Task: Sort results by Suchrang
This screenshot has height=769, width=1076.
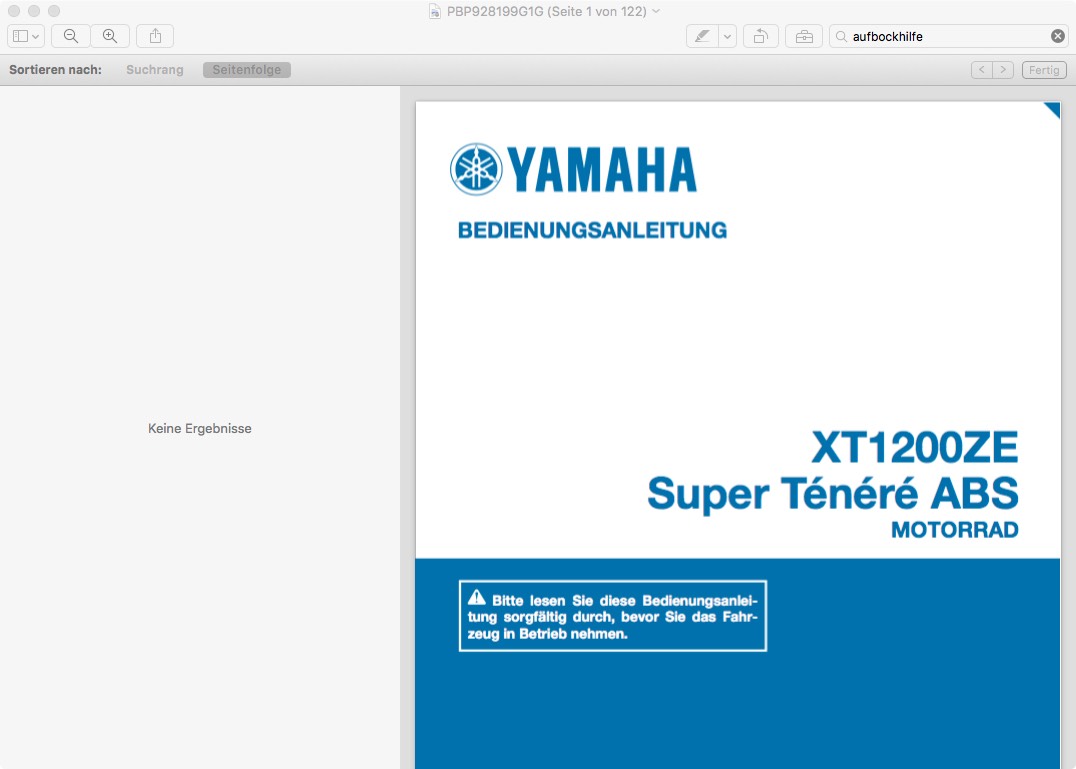Action: click(154, 70)
